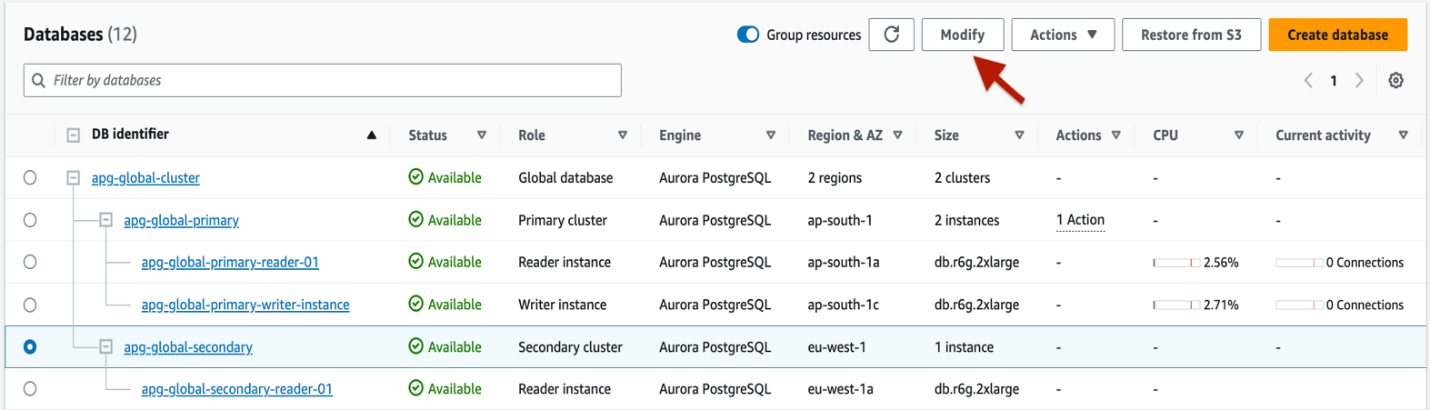1430x410 pixels.
Task: Collapse the apg-global-primary cluster node
Action: 106,220
